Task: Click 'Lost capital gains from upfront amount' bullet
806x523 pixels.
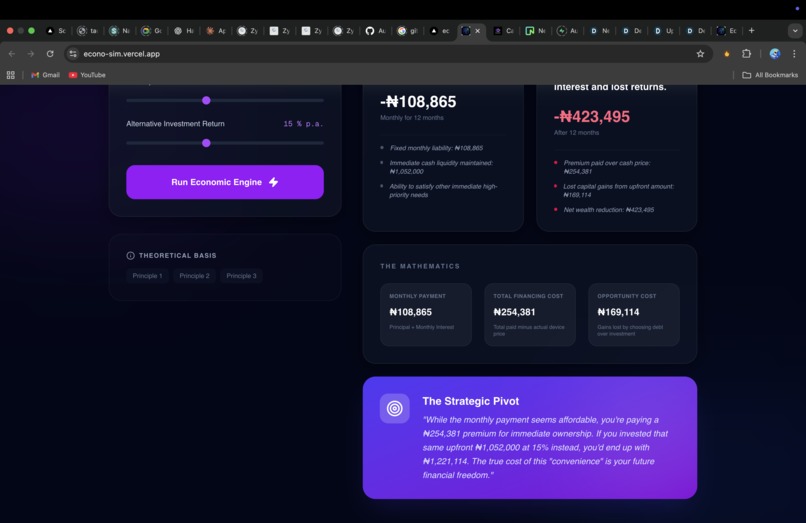Action: (618, 190)
